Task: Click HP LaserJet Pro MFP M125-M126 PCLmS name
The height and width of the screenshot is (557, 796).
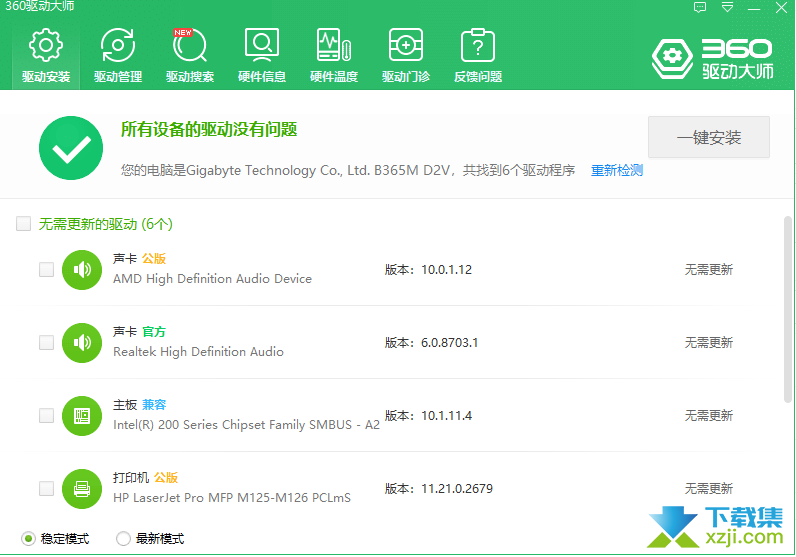Action: click(x=231, y=498)
